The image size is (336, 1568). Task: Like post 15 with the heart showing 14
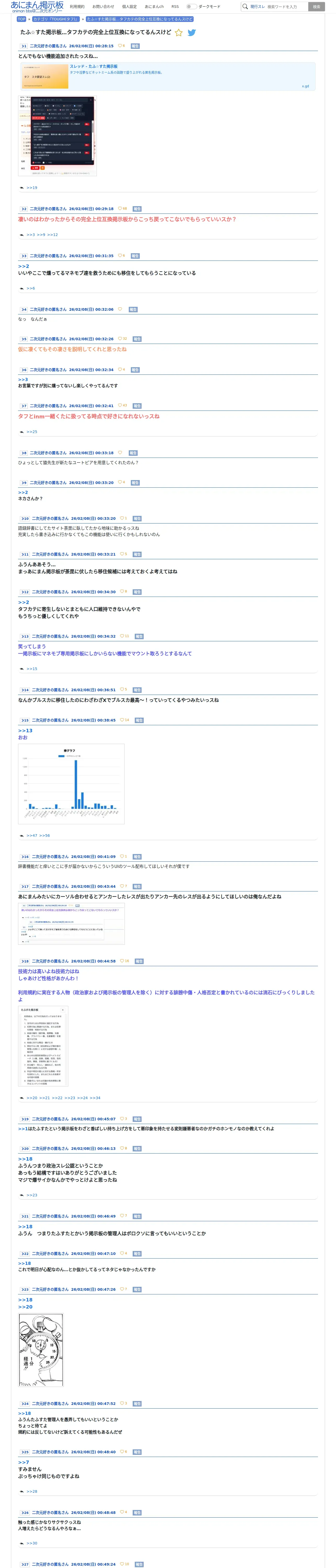pos(122,720)
